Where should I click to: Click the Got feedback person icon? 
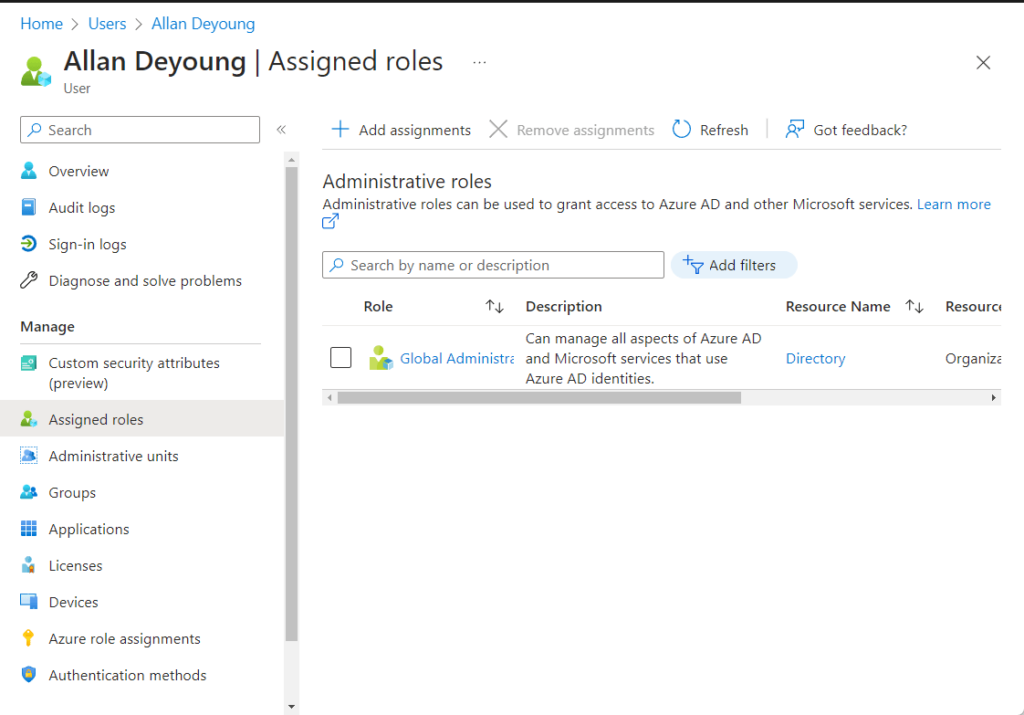coord(794,129)
